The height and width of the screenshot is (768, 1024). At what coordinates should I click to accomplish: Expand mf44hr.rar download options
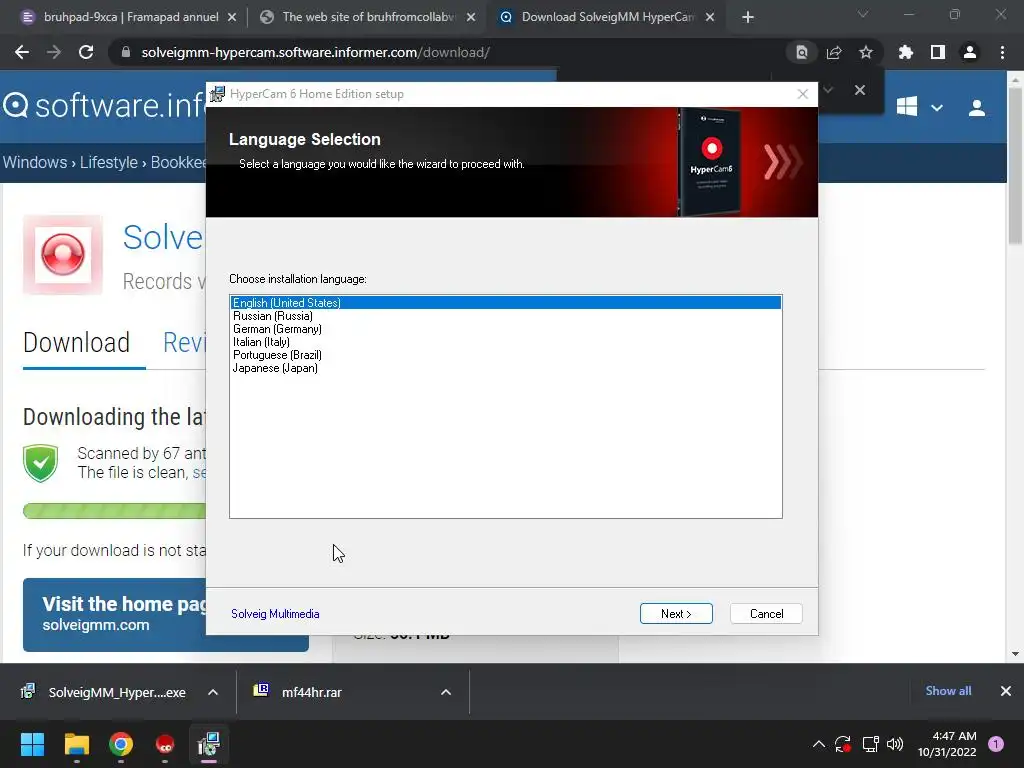point(446,692)
